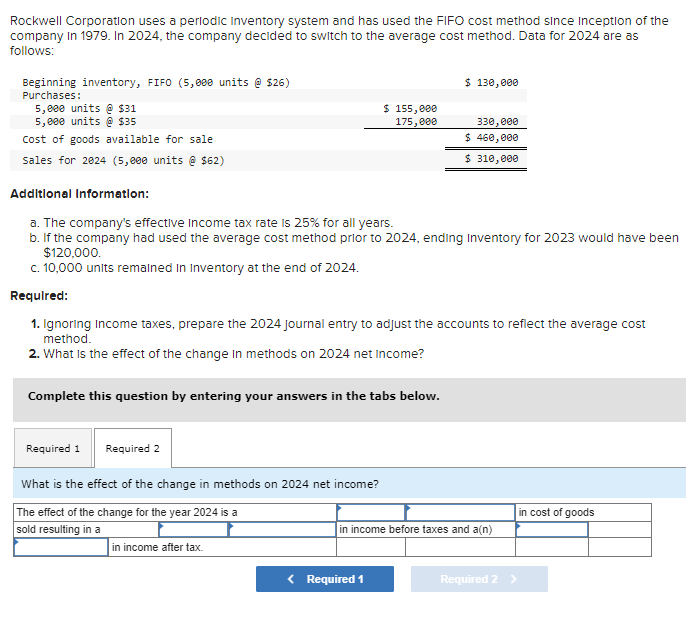686x642 pixels.
Task: Open first dropdown after 'sold resulting in a'
Action: coord(193,529)
